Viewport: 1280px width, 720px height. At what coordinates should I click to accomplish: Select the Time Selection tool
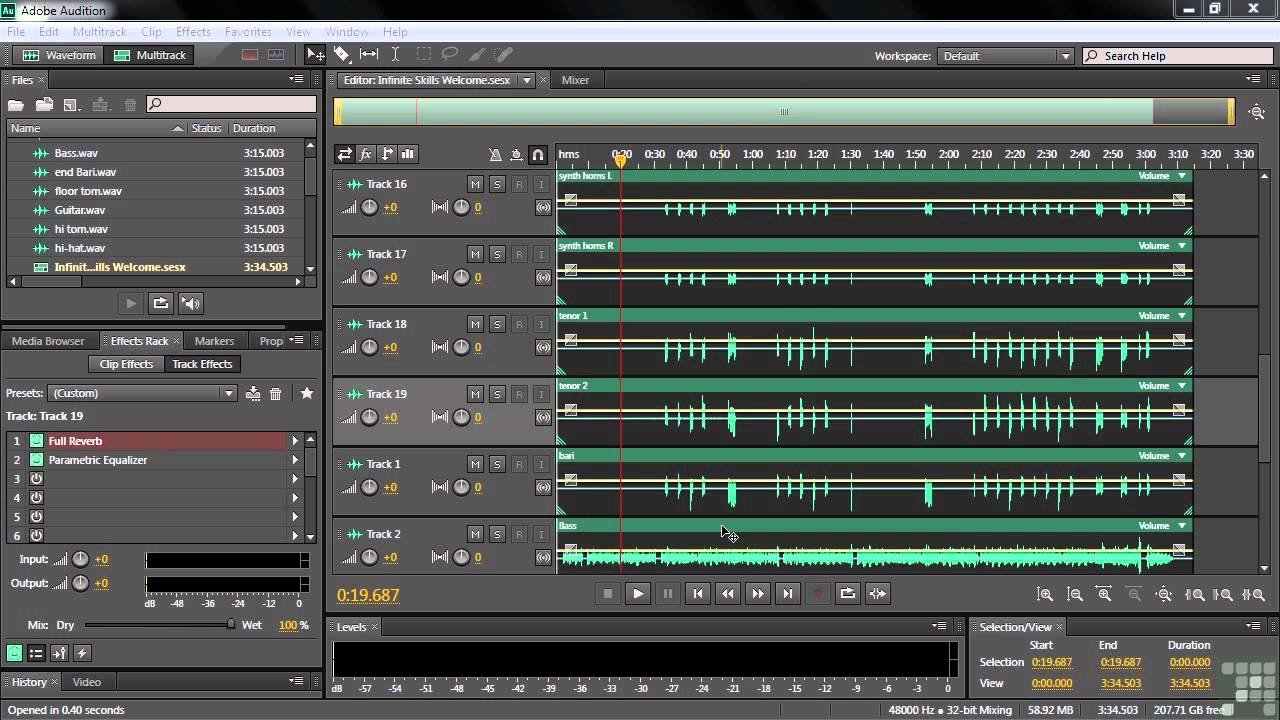point(396,55)
